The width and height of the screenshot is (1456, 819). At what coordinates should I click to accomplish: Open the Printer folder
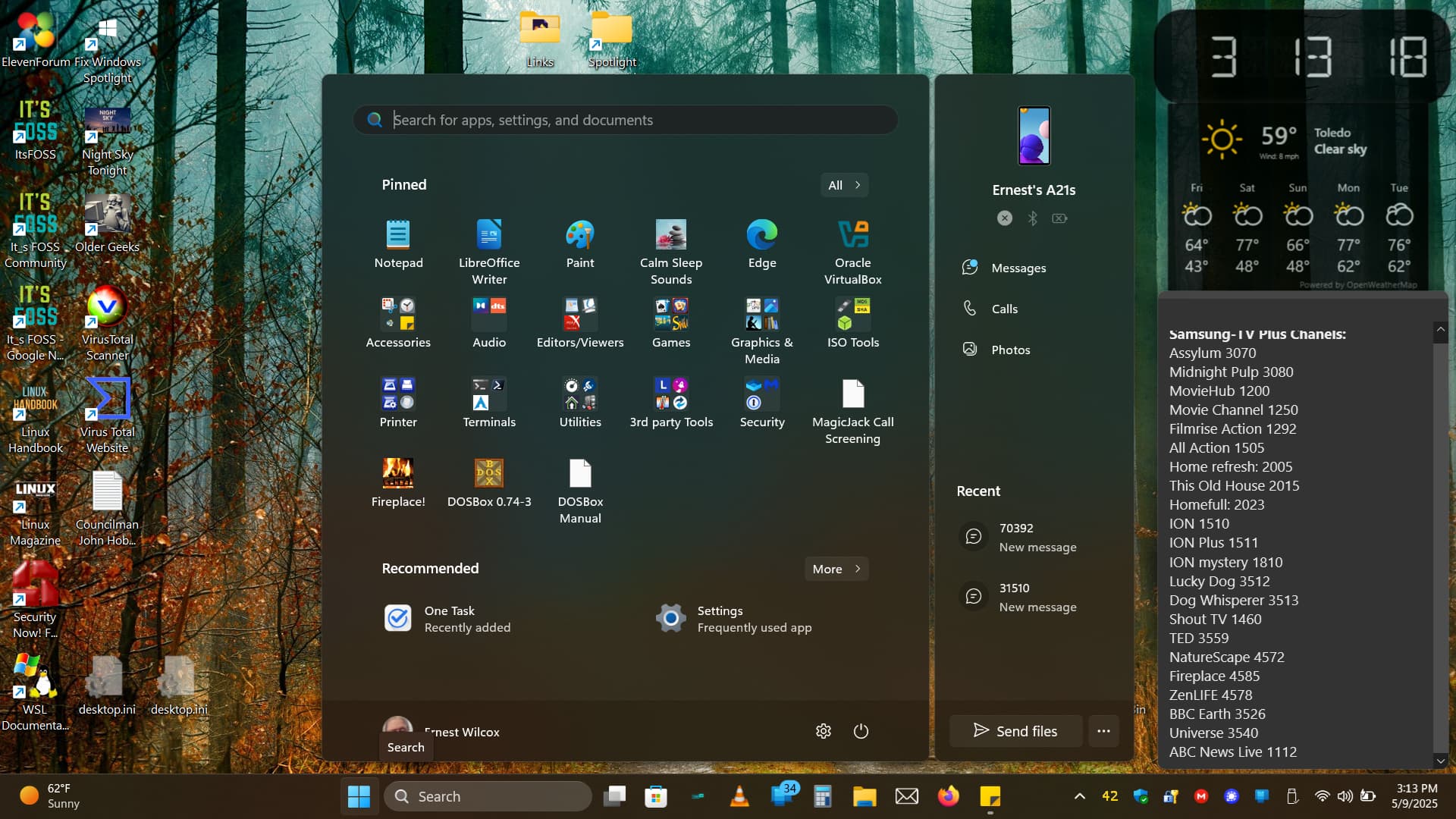pos(398,403)
